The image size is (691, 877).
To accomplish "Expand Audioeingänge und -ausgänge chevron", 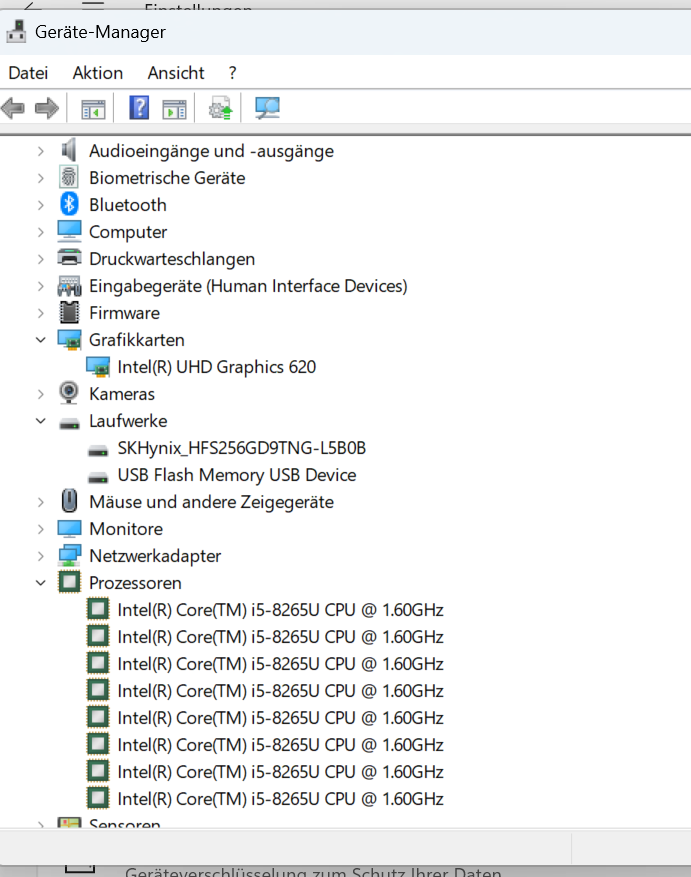I will 40,151.
